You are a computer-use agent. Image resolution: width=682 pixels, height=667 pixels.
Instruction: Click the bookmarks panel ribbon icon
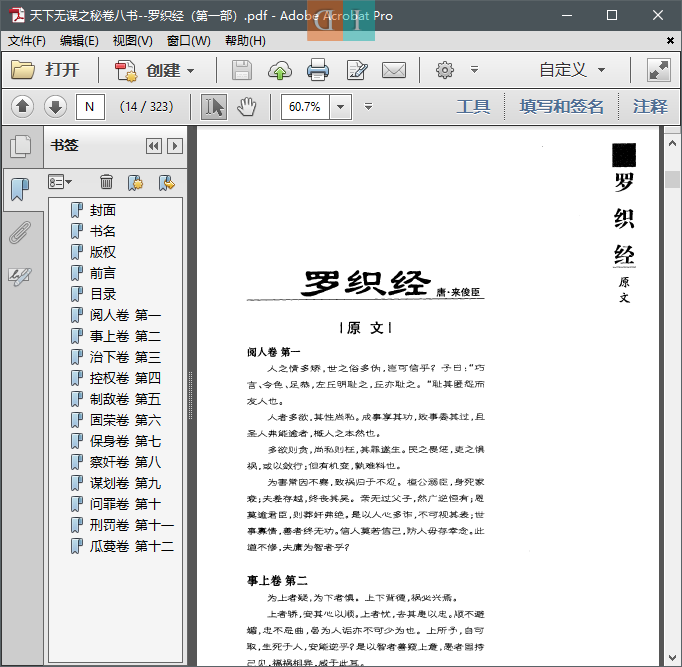tap(20, 189)
